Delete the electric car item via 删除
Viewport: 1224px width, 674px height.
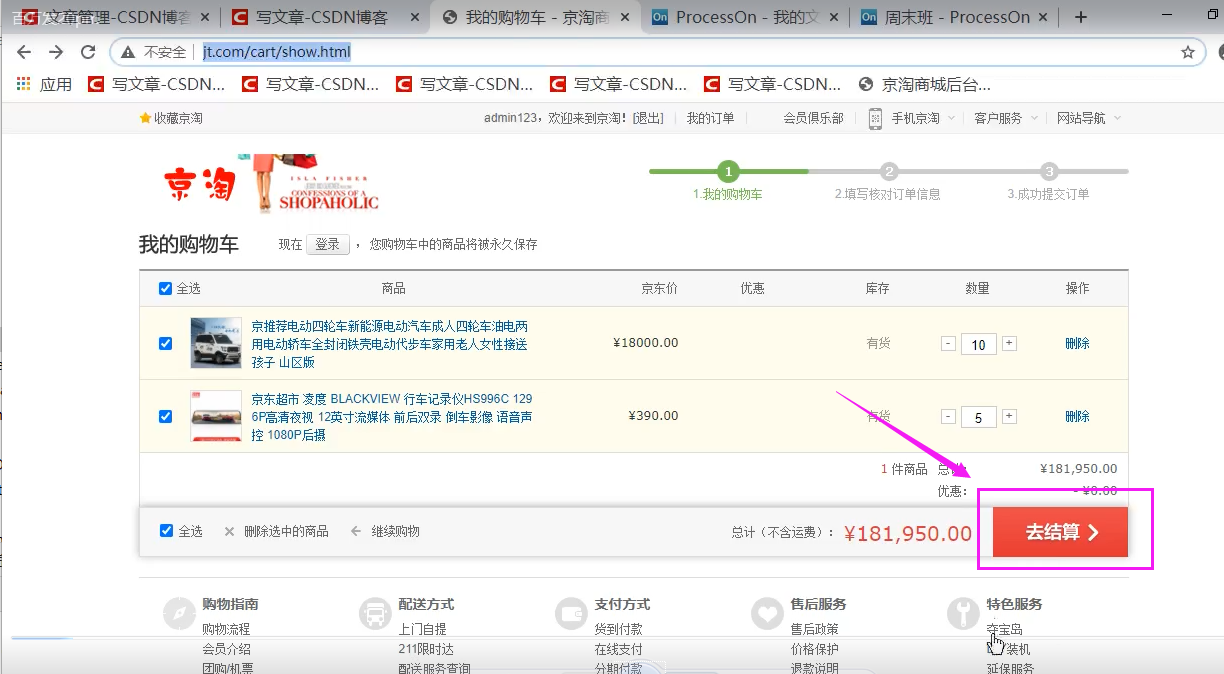1077,343
